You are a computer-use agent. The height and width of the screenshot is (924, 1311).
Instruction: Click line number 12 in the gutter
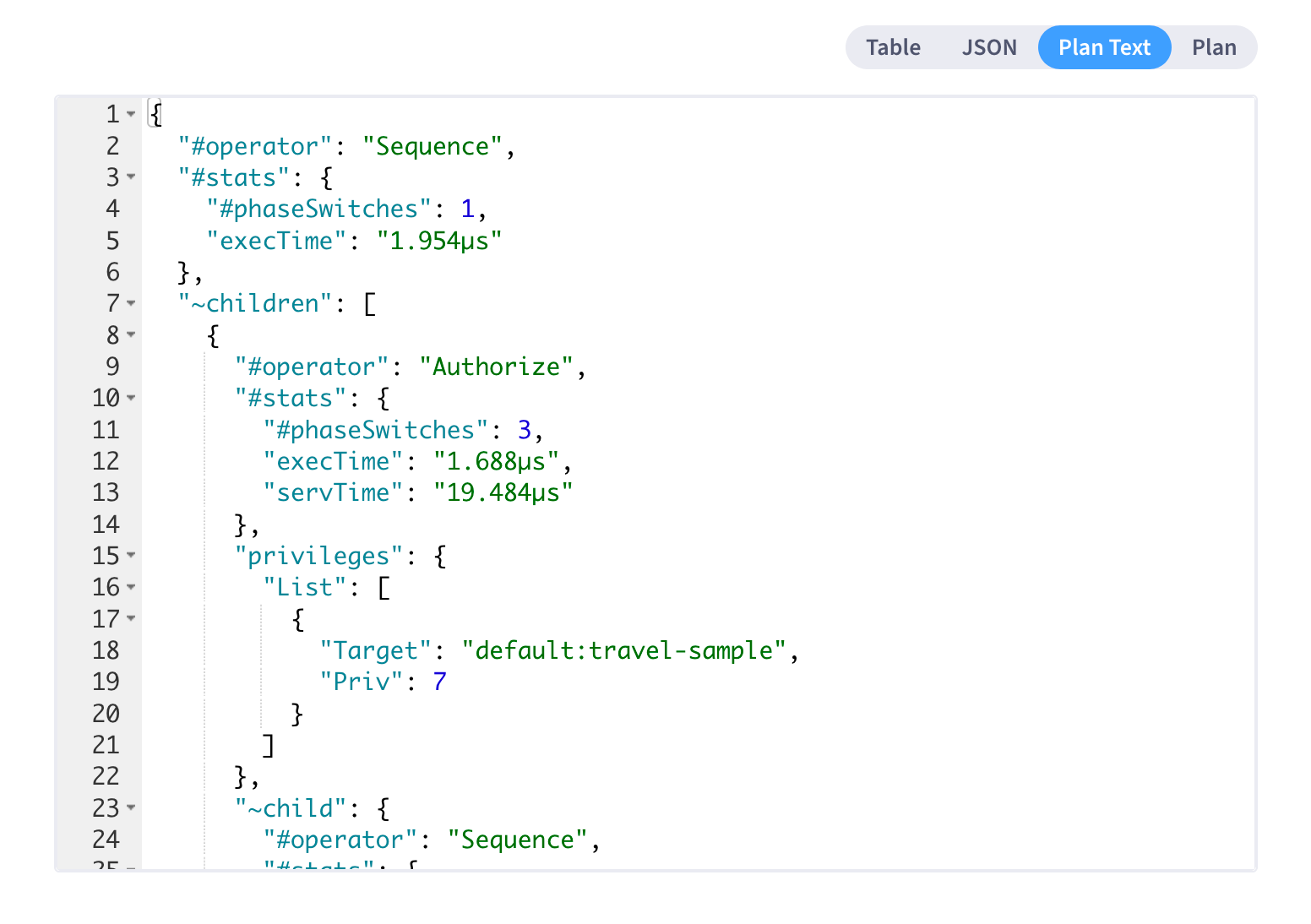pyautogui.click(x=106, y=461)
